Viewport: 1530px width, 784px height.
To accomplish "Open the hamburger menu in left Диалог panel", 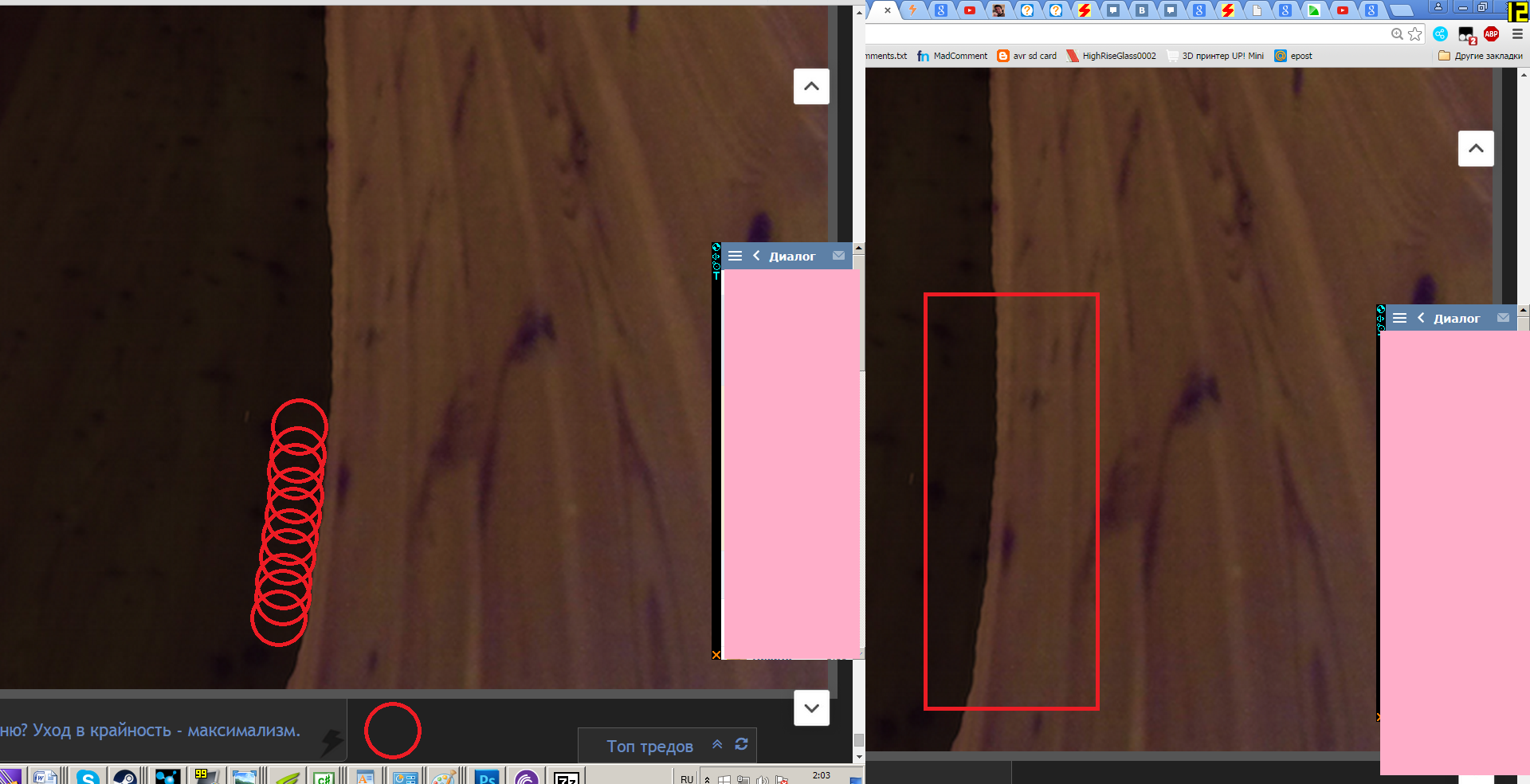I will [735, 256].
